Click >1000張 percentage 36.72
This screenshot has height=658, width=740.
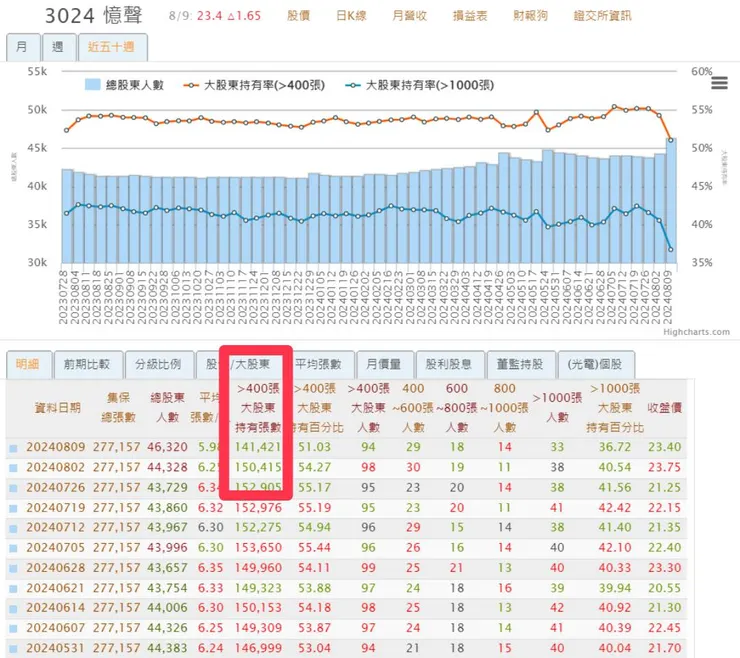coord(615,447)
